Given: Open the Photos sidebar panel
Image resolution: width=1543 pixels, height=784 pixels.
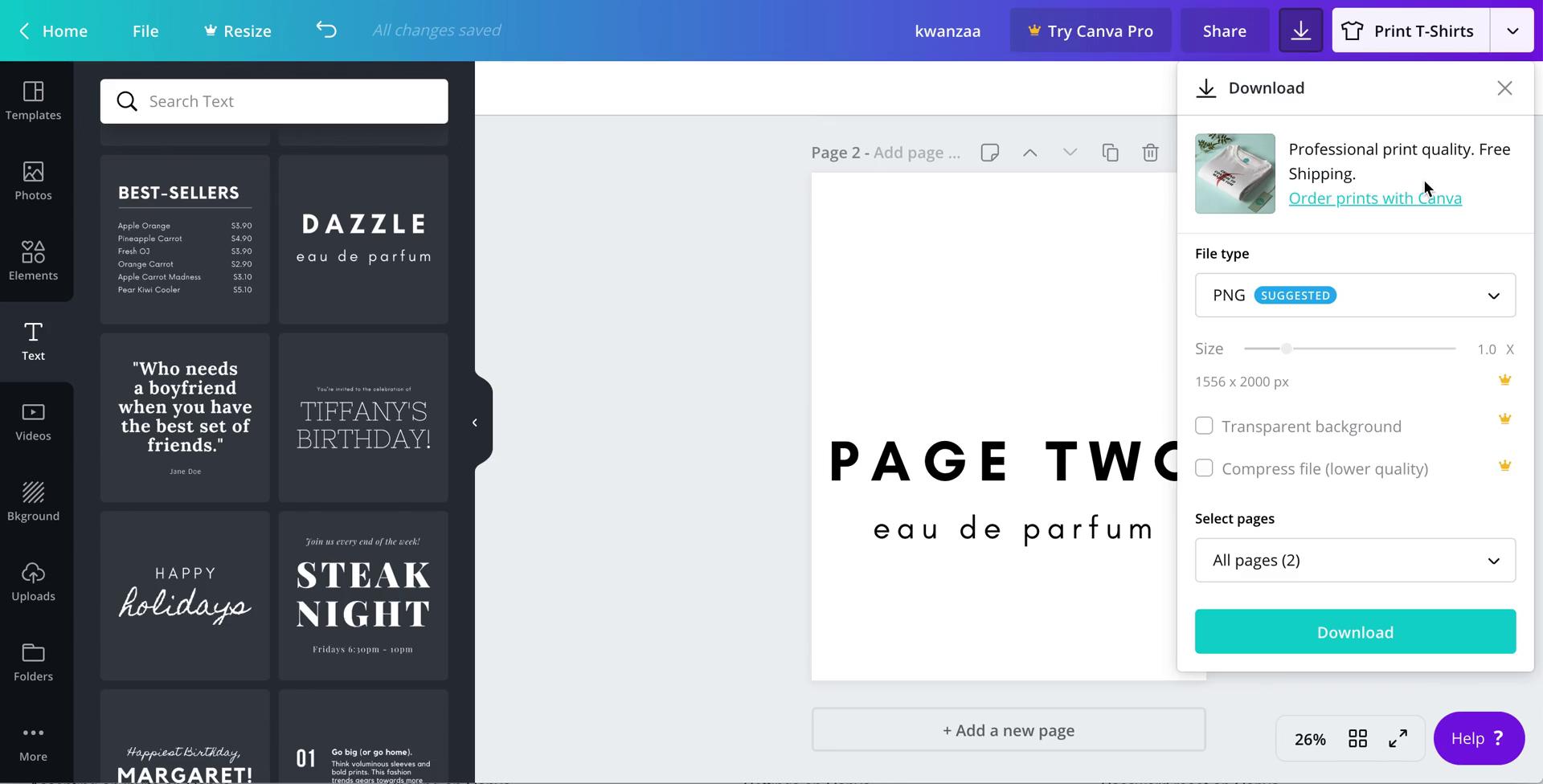Looking at the screenshot, I should [x=33, y=182].
